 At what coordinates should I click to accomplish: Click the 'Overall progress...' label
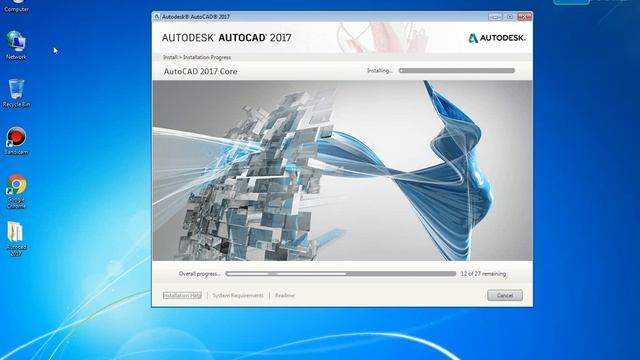pos(199,274)
